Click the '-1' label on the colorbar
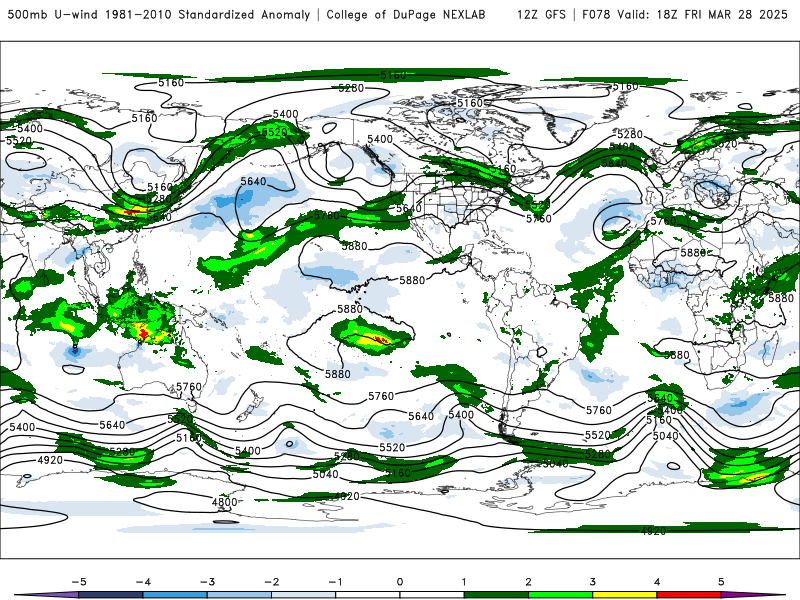800x600 pixels. (336, 582)
